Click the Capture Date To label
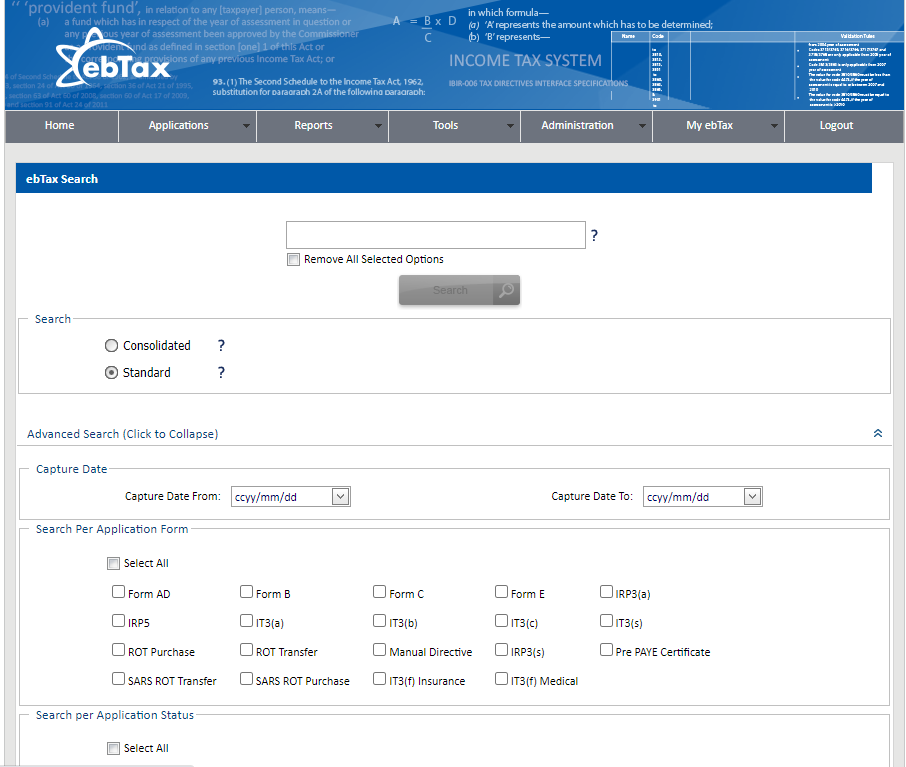Image resolution: width=906 pixels, height=767 pixels. point(592,496)
